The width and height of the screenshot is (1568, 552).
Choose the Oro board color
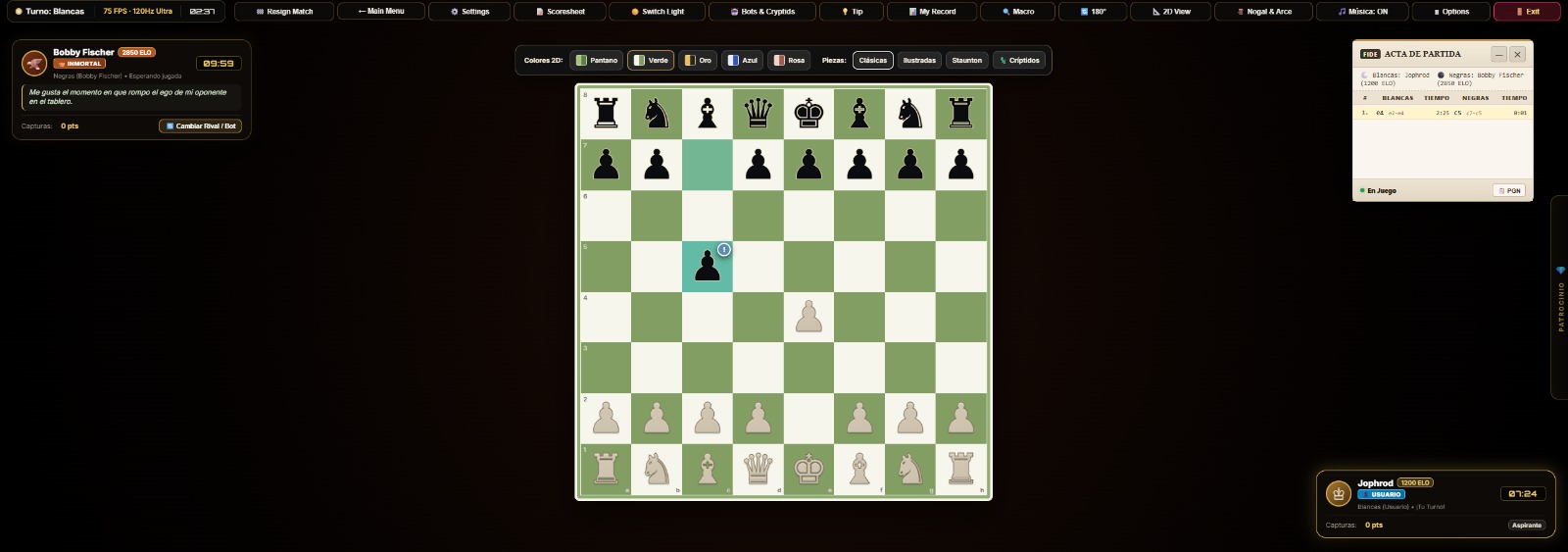click(698, 60)
